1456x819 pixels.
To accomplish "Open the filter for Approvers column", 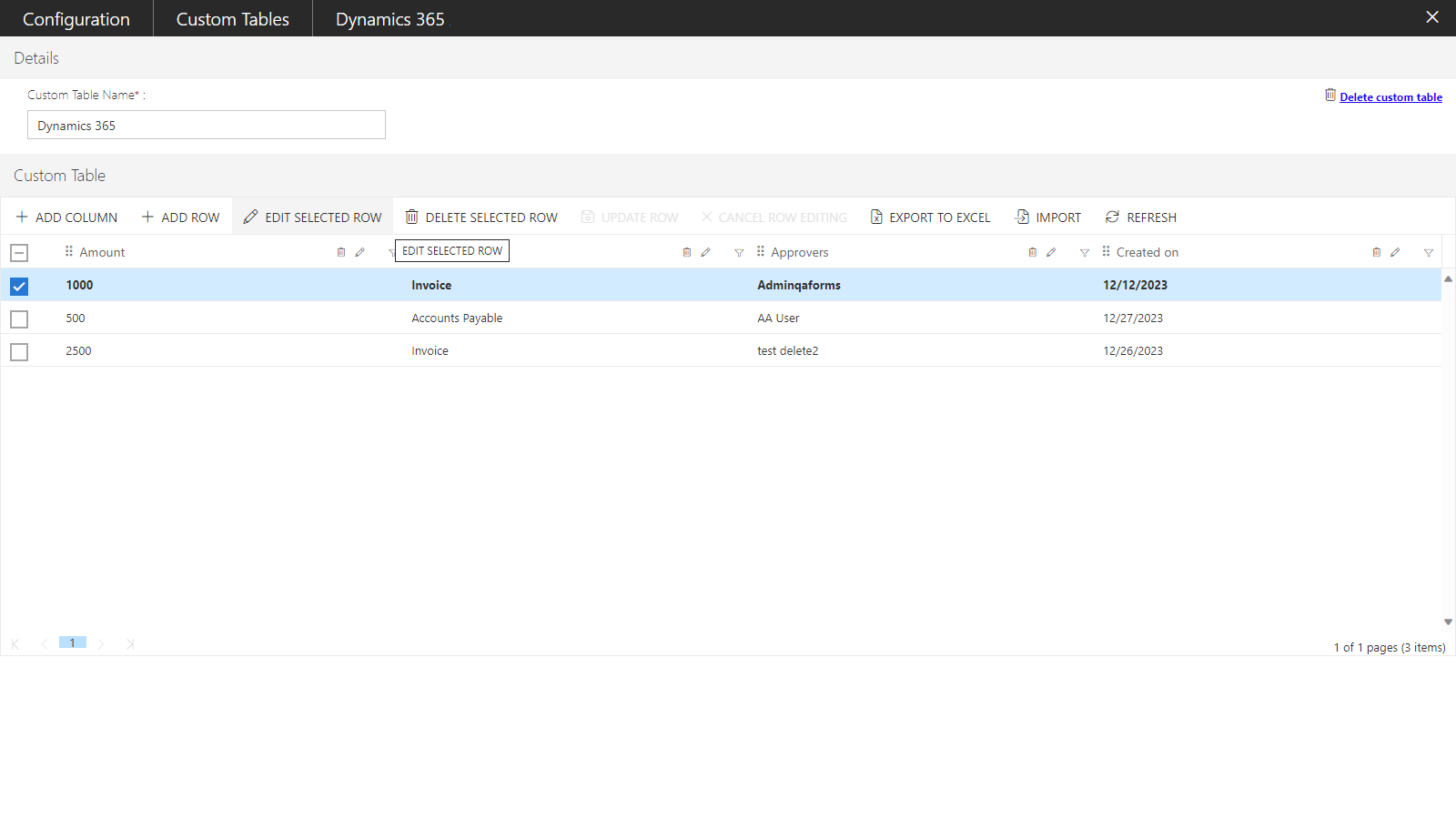I will [x=1085, y=253].
